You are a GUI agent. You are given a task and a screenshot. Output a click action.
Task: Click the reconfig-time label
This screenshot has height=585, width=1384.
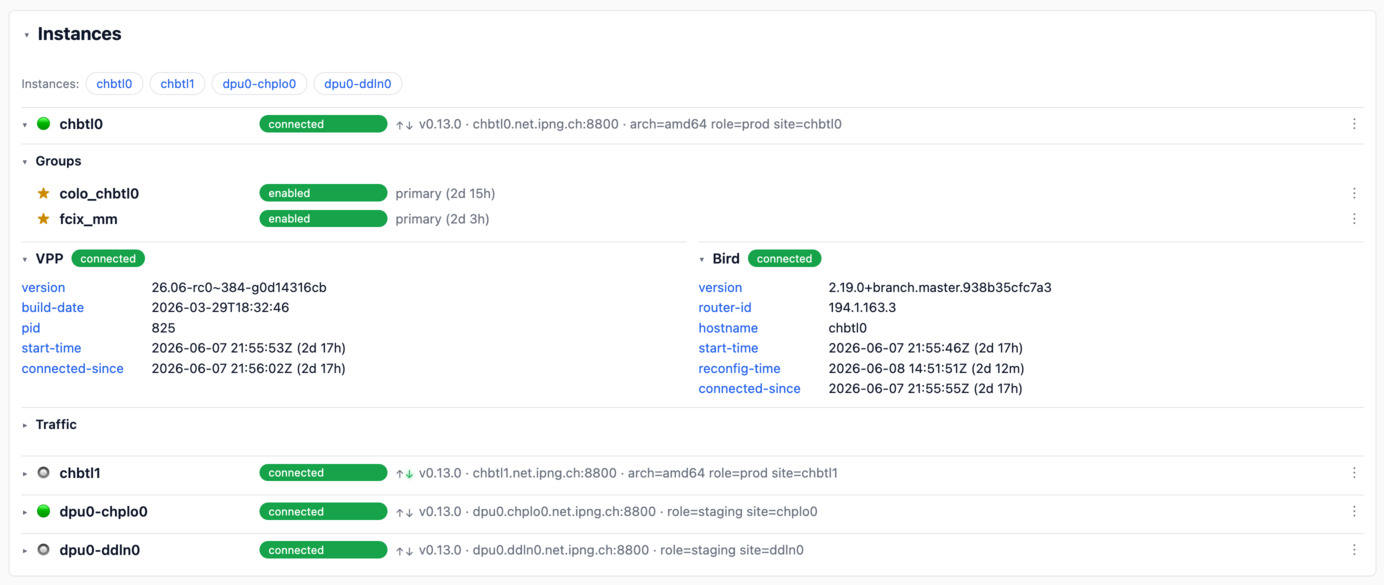click(740, 368)
